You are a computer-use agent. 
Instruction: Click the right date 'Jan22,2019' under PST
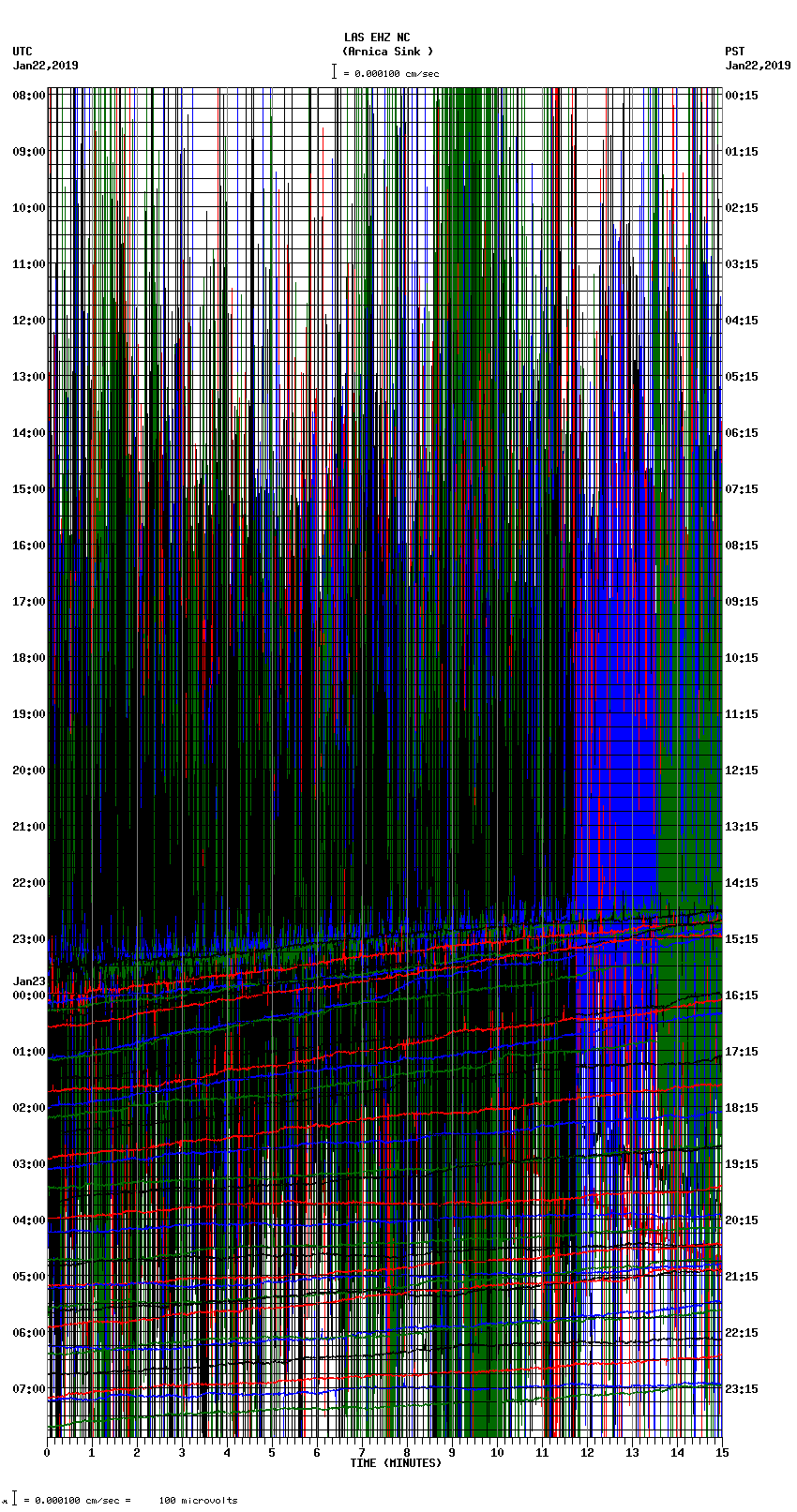[x=758, y=66]
